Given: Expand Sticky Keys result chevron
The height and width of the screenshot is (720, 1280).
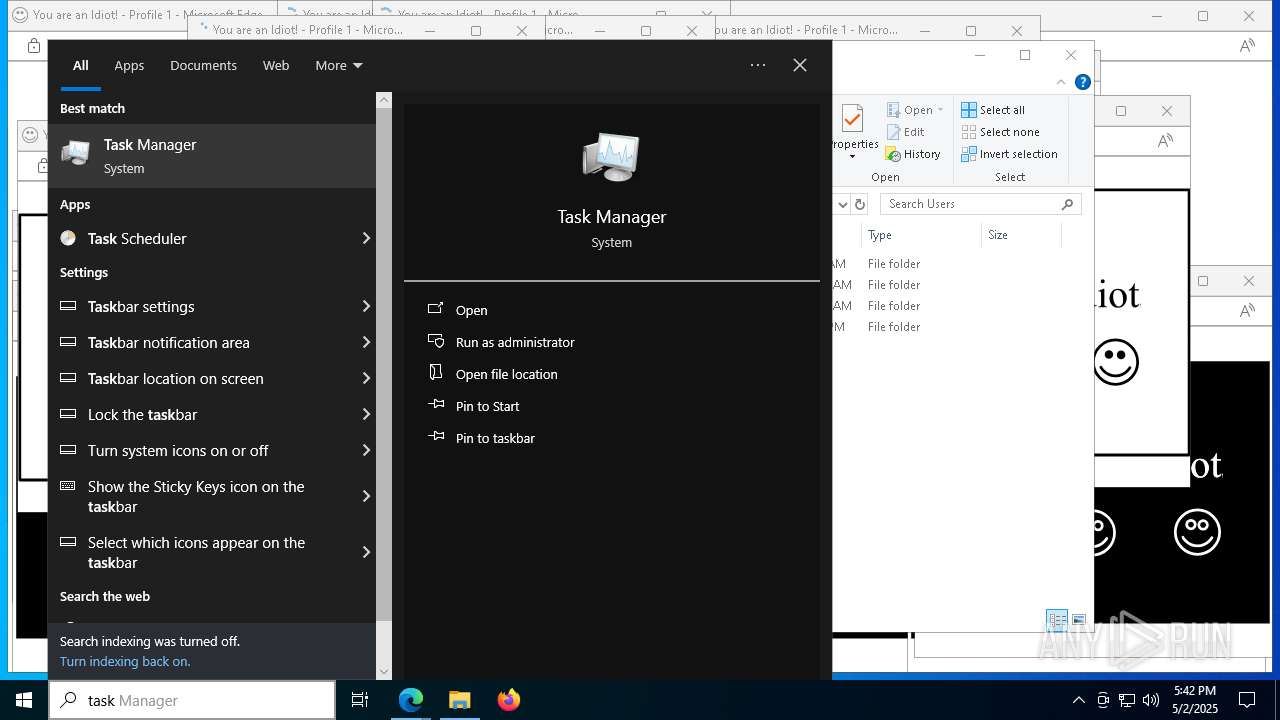Looking at the screenshot, I should click(366, 496).
